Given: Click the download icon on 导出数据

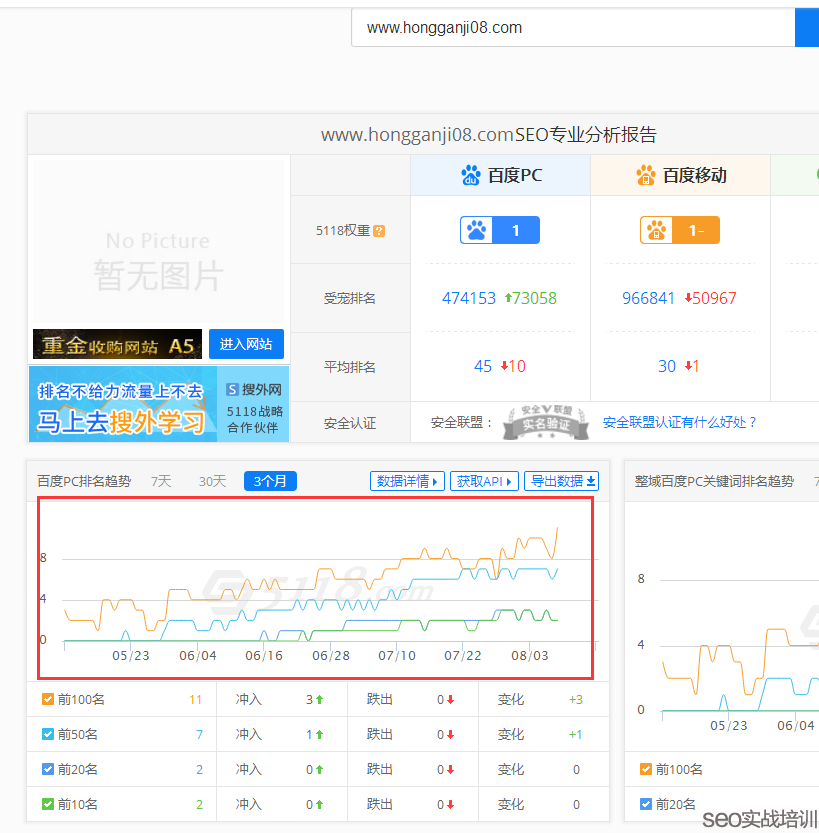Looking at the screenshot, I should coord(592,481).
